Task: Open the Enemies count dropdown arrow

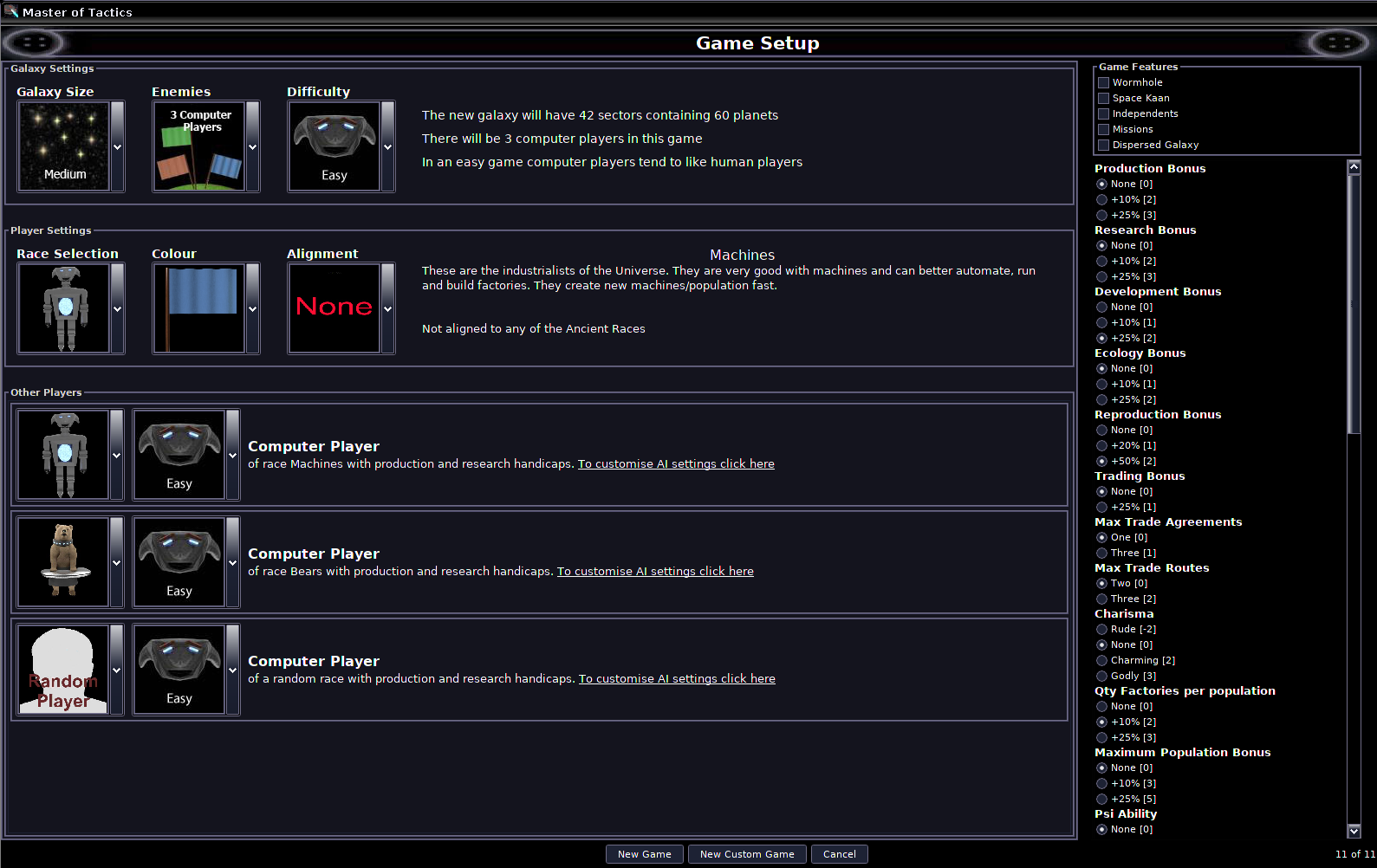Action: click(x=253, y=146)
